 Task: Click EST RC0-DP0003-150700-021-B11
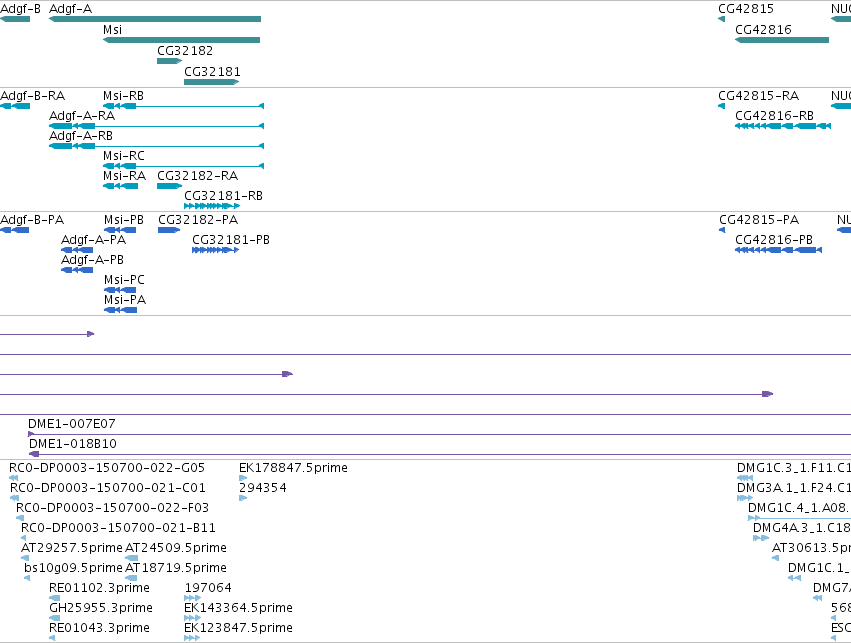pos(118,528)
